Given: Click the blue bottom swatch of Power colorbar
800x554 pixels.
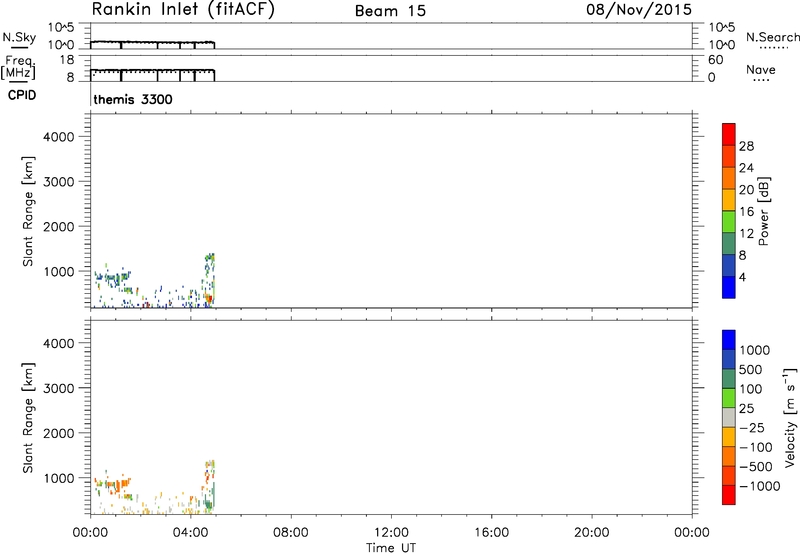Looking at the screenshot, I should coord(729,287).
